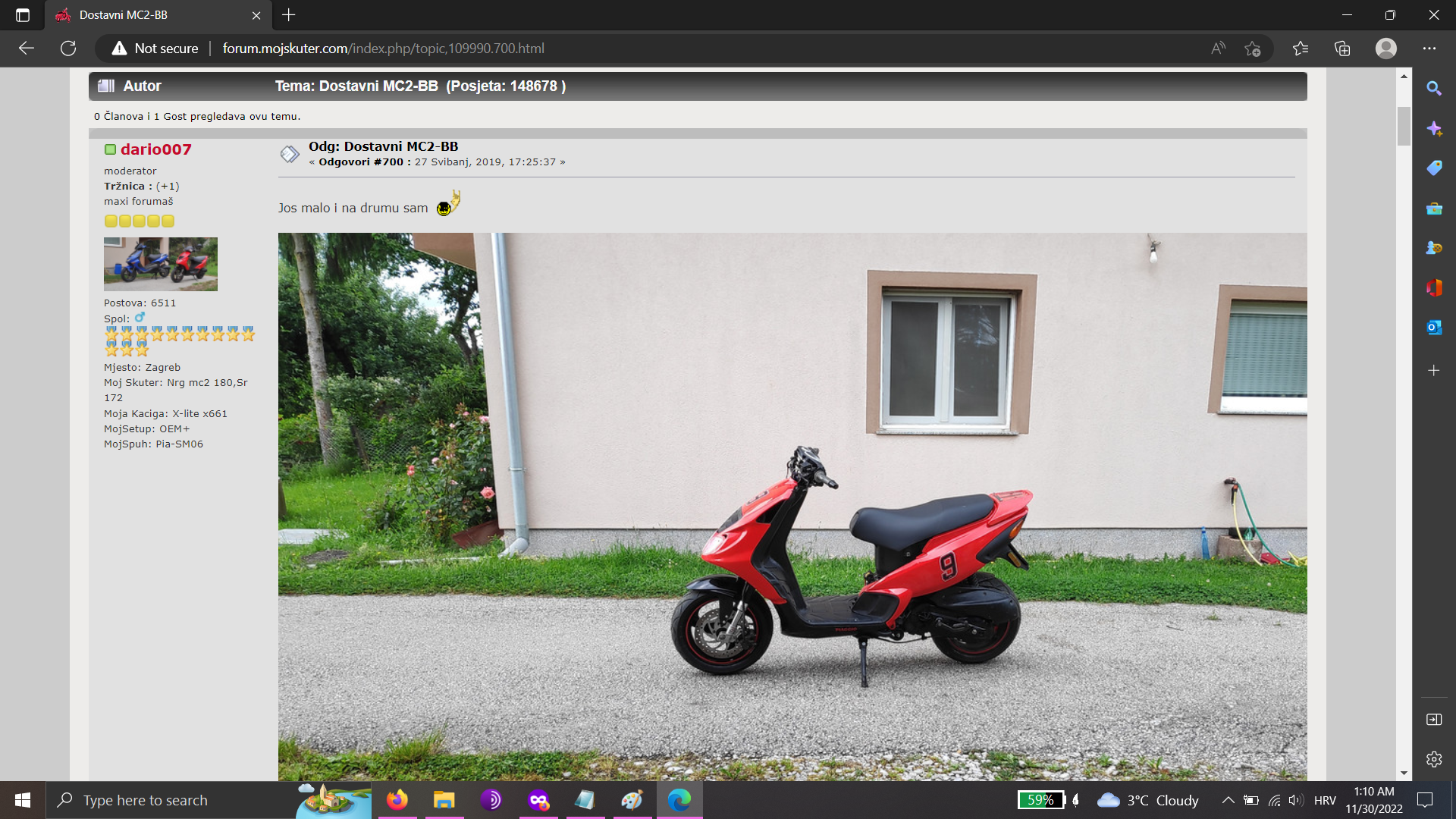This screenshot has width=1456, height=819.
Task: Open the weather 3°C Cloudy widget
Action: tap(1147, 800)
